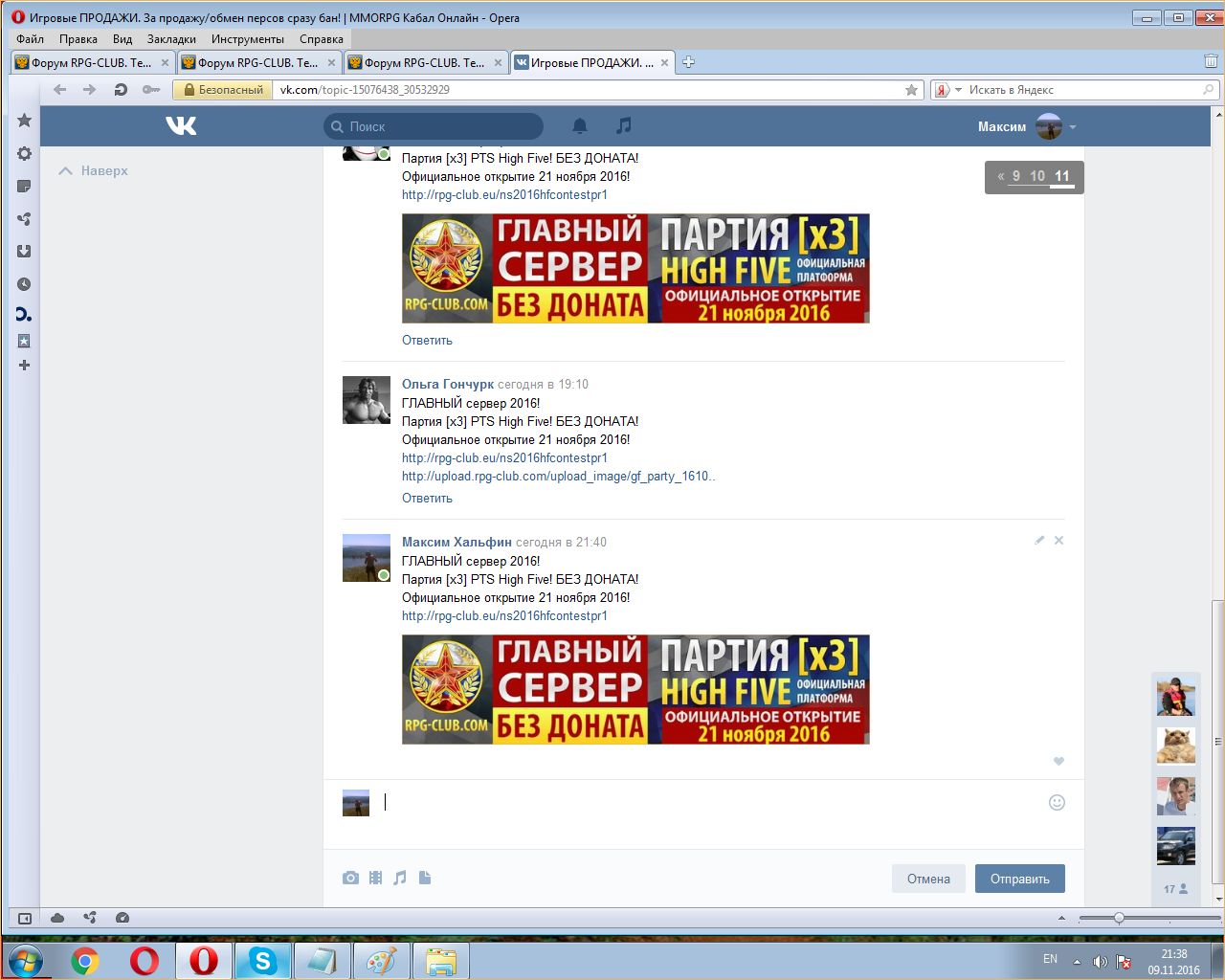Adjust Opera zoom slider
The height and width of the screenshot is (980, 1225).
(x=1119, y=918)
